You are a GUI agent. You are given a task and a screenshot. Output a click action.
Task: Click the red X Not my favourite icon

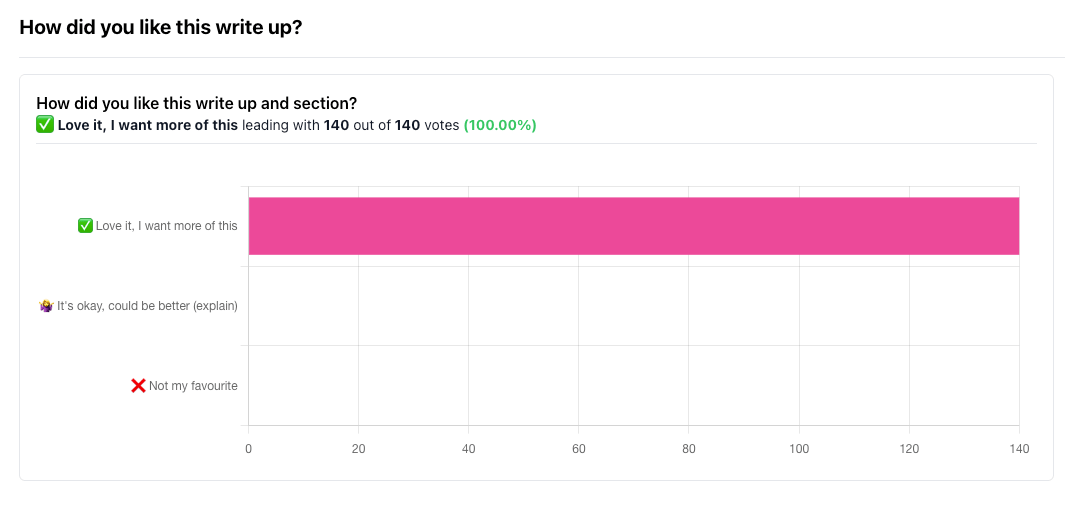click(x=138, y=385)
